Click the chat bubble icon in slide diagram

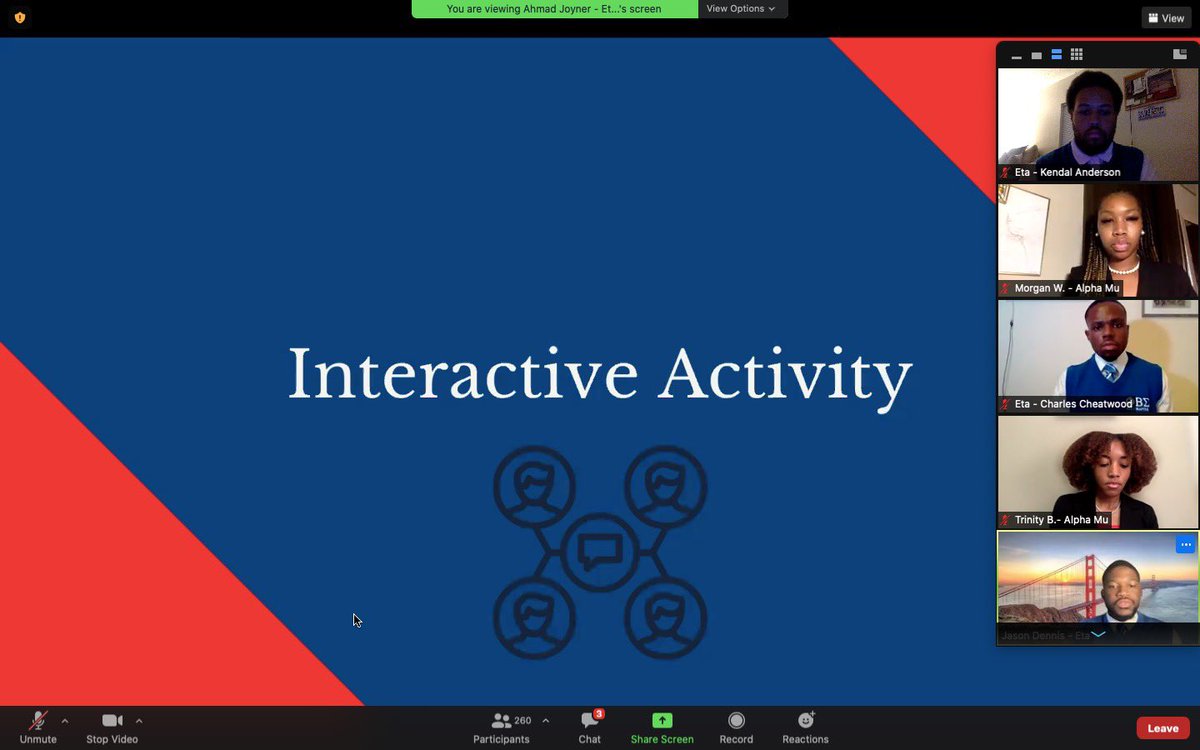click(x=600, y=551)
